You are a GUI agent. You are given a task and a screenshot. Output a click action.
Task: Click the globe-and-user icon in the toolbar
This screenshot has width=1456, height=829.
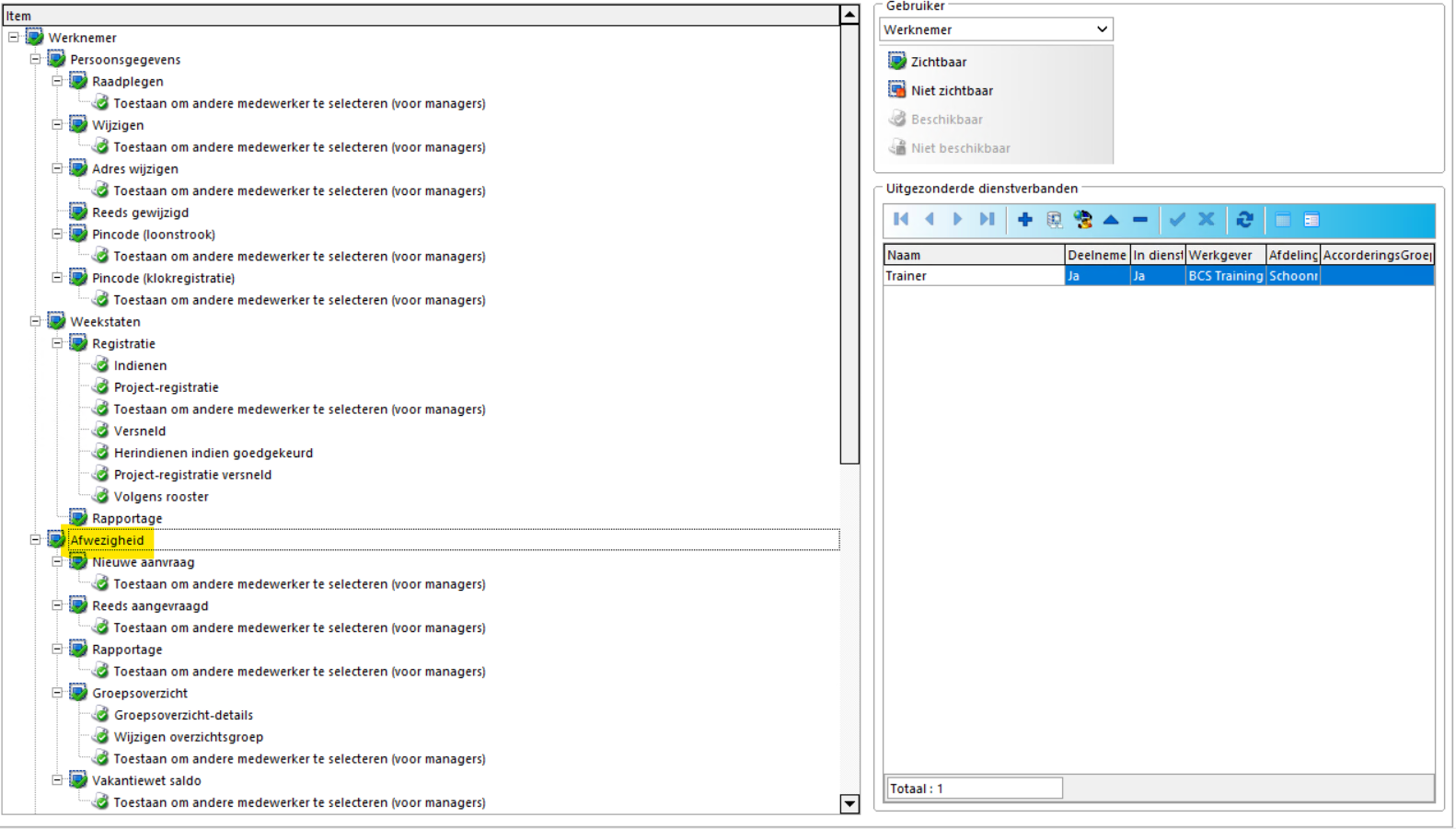(1082, 220)
